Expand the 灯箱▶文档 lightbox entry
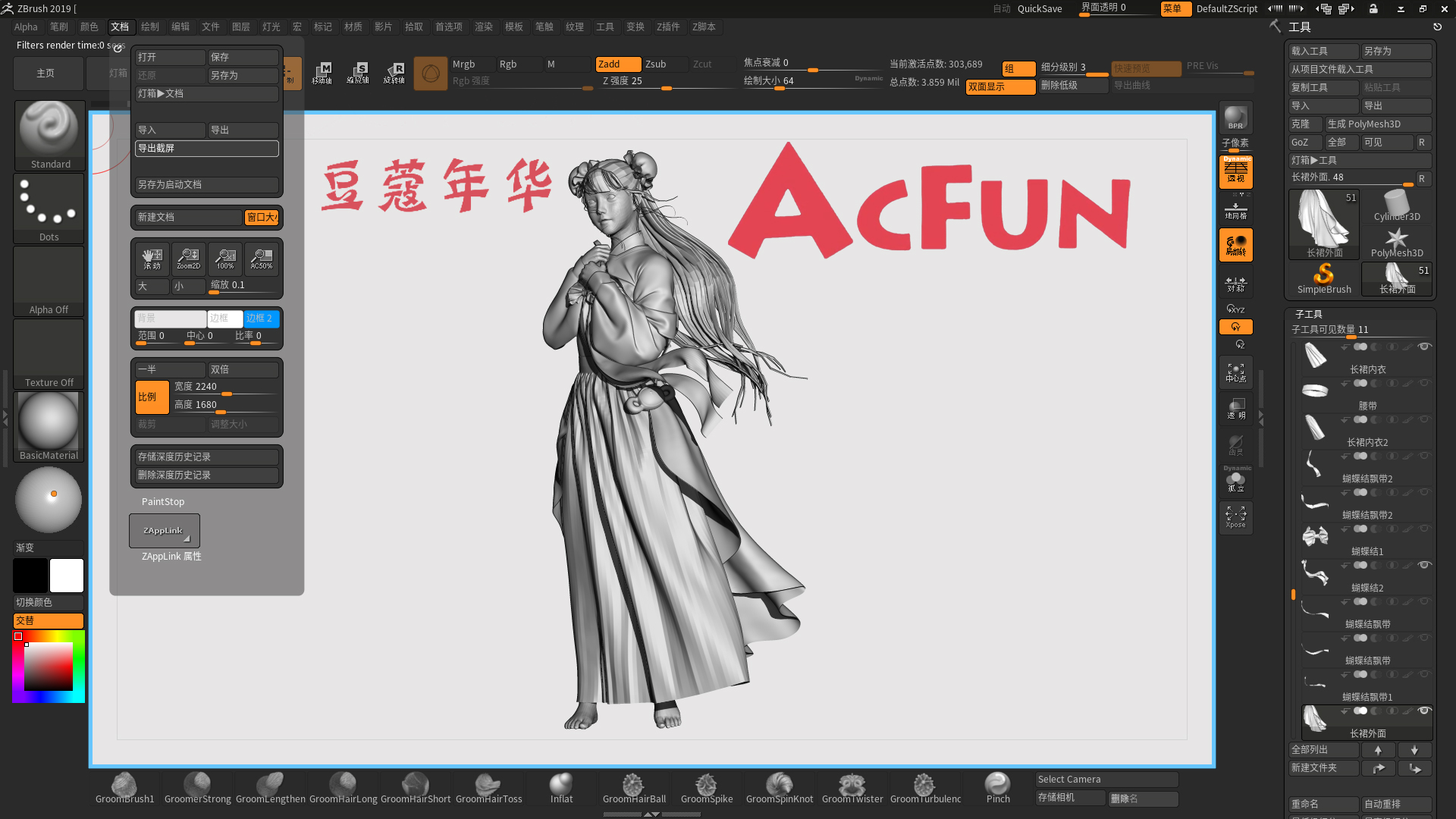Viewport: 1456px width, 819px height. click(206, 94)
